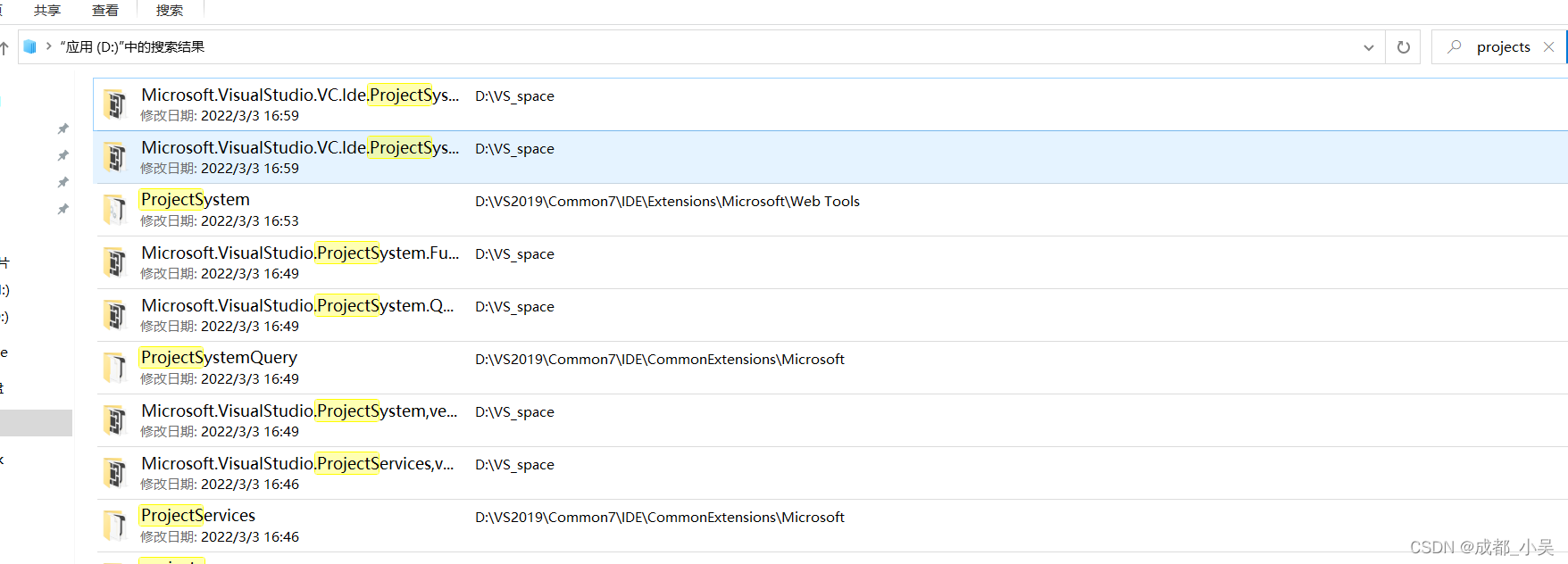Screen dimensions: 1568x564
Task: Select Microsoft.VisualStudio.ProjectServices,v... file name
Action: 297,463
